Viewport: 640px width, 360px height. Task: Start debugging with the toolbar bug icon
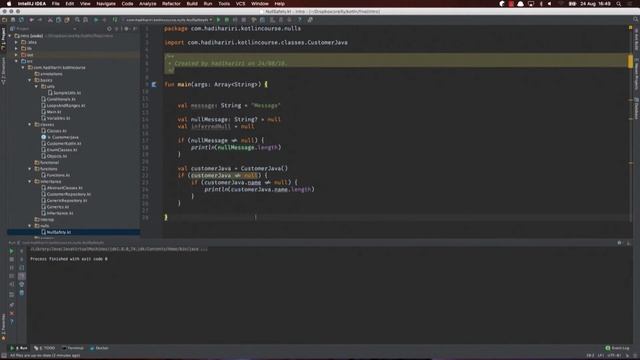tap(227, 20)
